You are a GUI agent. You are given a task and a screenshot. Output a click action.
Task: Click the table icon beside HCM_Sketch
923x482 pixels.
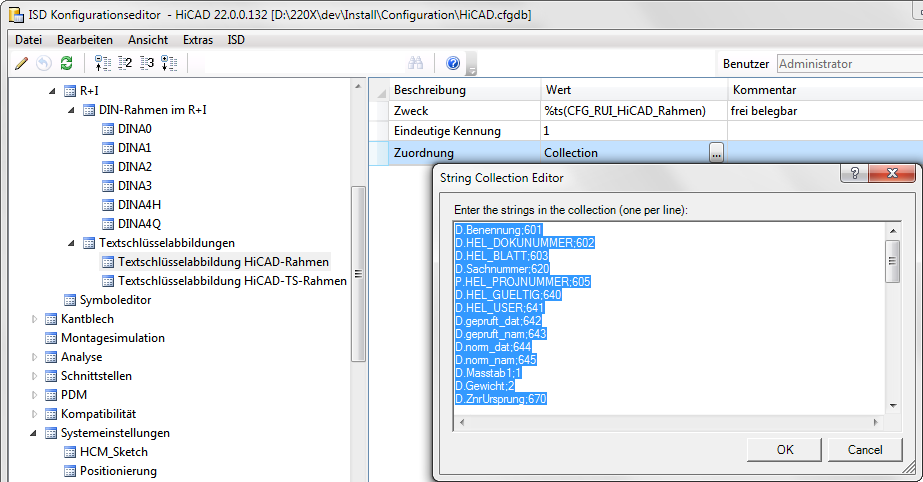coord(70,452)
